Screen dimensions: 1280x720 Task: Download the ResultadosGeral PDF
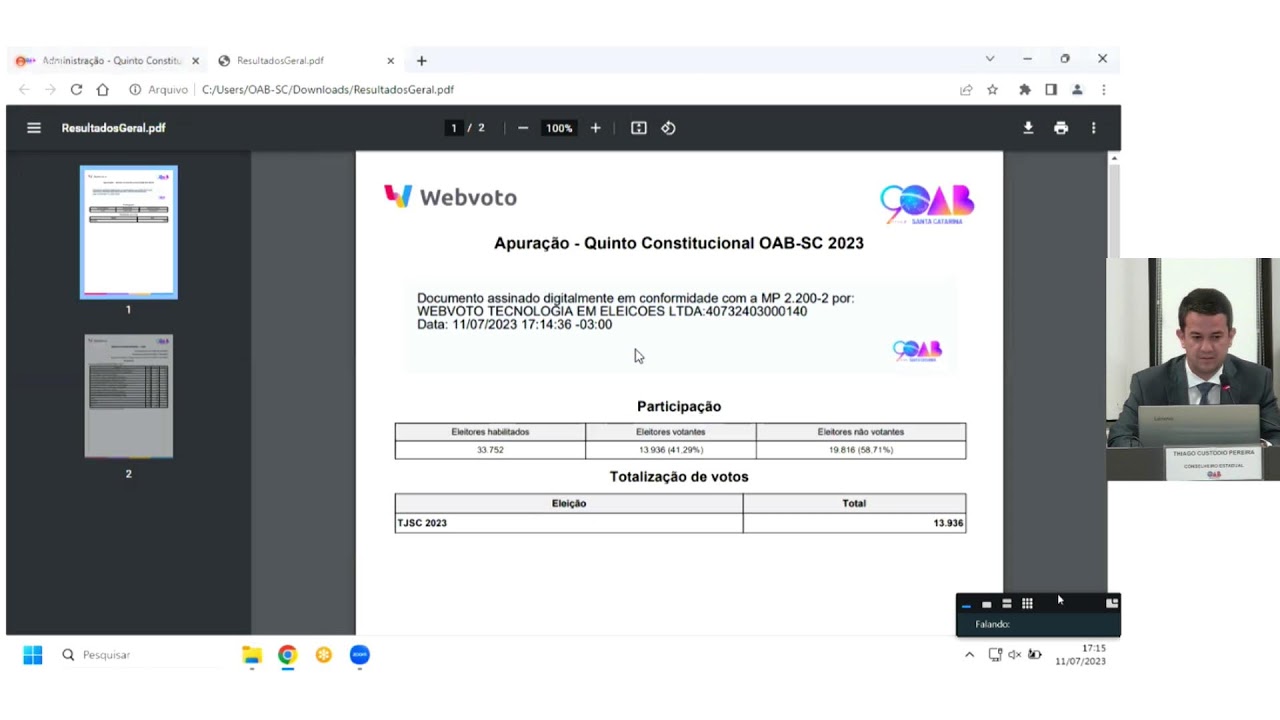1028,128
